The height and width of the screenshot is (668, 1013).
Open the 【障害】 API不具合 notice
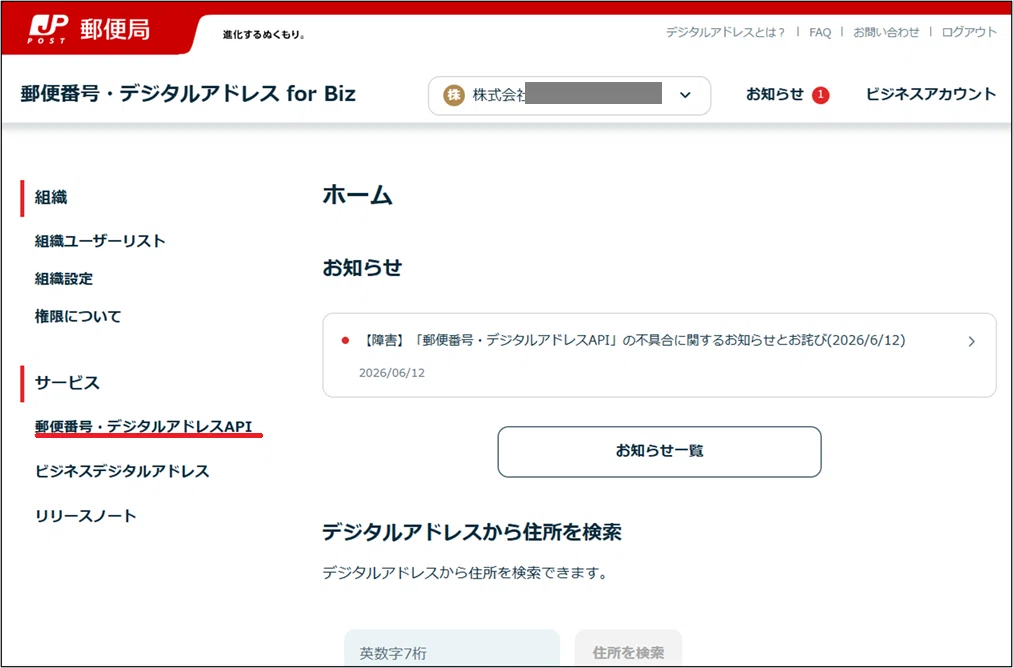click(x=659, y=355)
